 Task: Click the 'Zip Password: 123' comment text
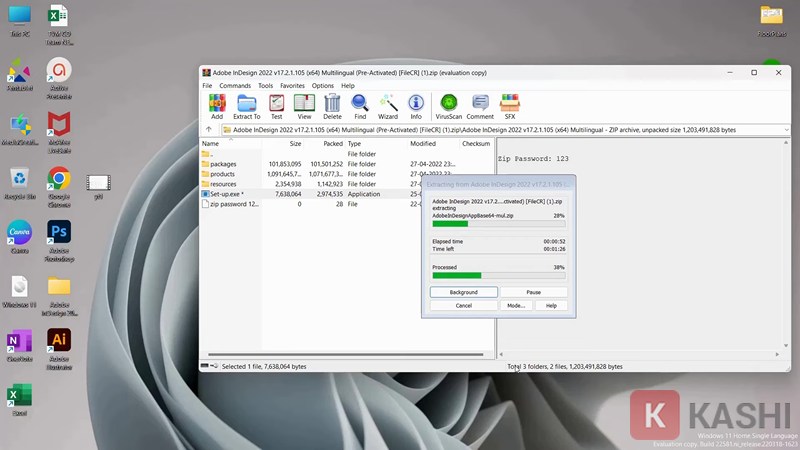pos(533,159)
